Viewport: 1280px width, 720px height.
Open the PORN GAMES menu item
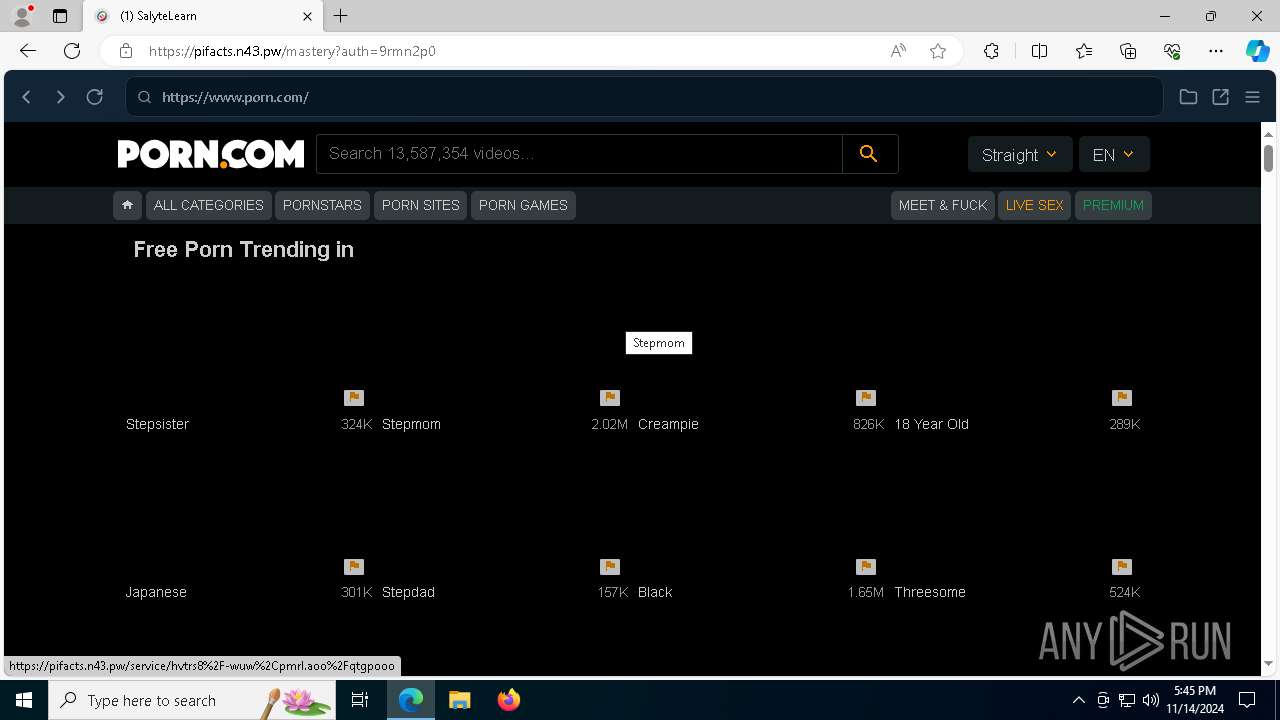(523, 205)
